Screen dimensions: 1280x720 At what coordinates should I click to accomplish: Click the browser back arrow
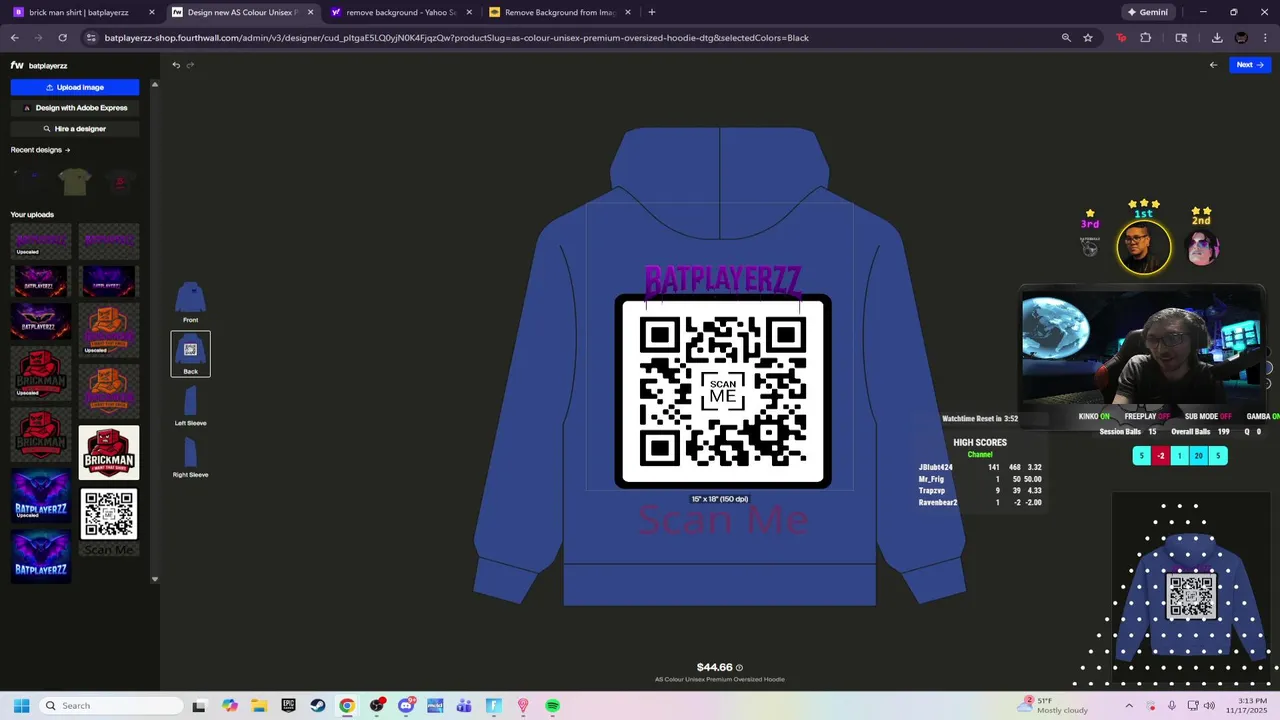coord(14,38)
